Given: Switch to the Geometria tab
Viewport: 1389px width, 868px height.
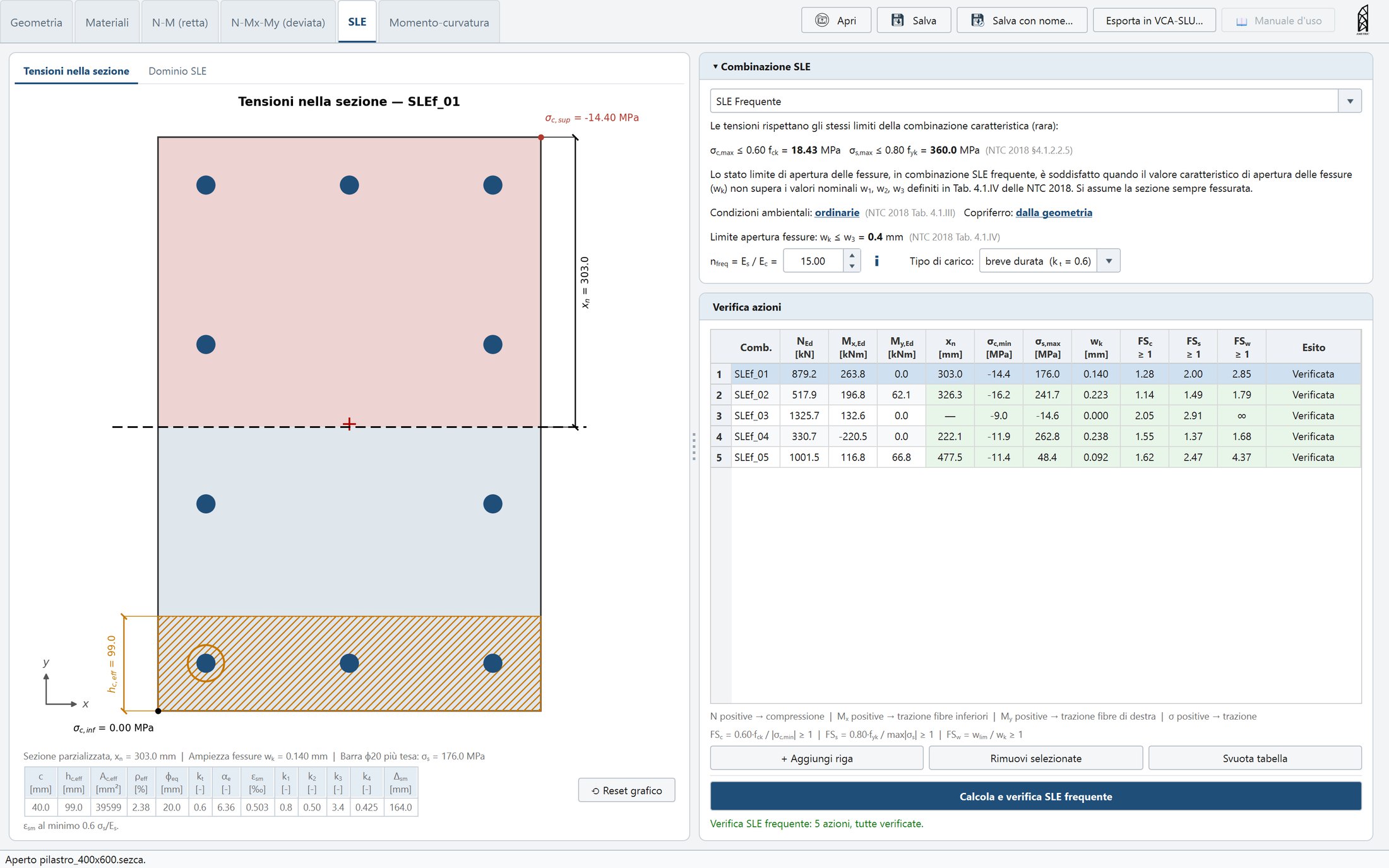Looking at the screenshot, I should click(37, 22).
